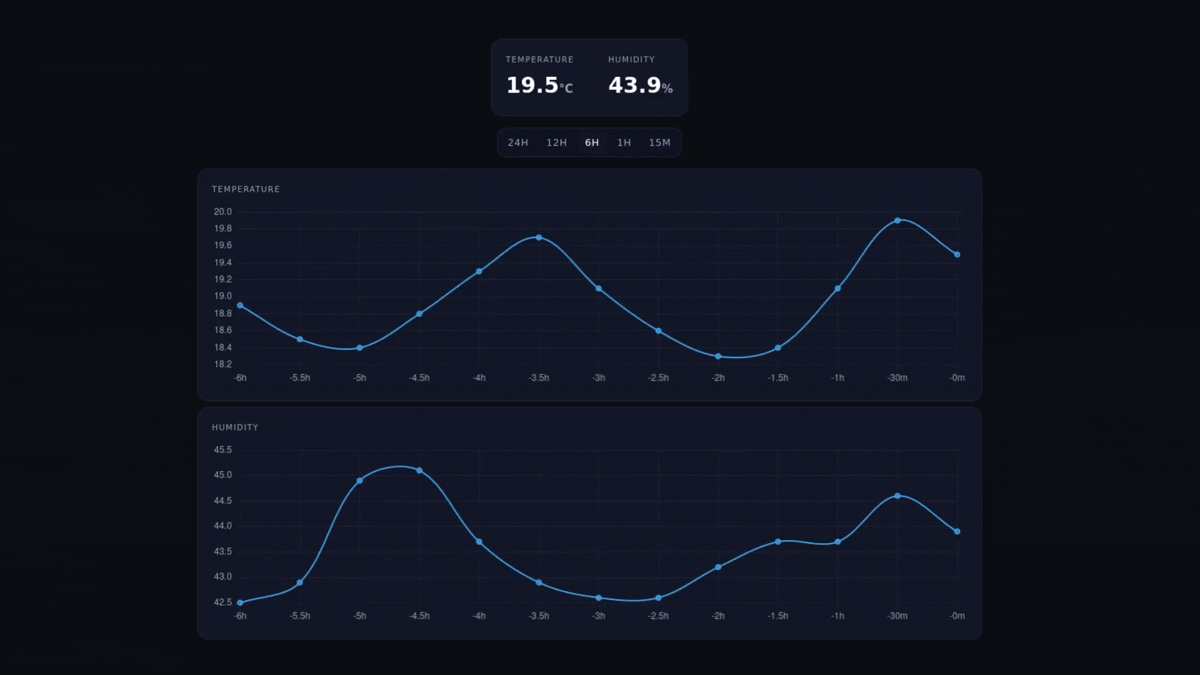Click the temperature peak point at -3.5h
Image resolution: width=1200 pixels, height=675 pixels.
(x=538, y=237)
